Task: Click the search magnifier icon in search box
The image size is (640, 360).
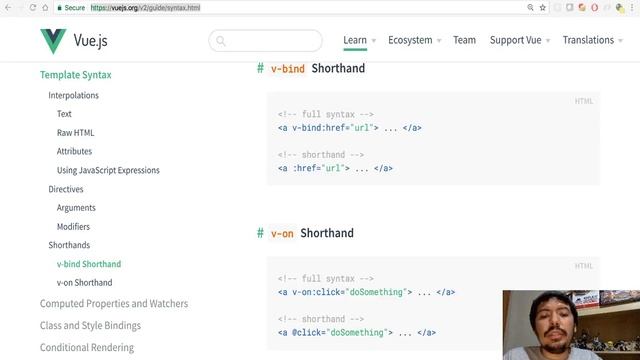Action: (221, 41)
